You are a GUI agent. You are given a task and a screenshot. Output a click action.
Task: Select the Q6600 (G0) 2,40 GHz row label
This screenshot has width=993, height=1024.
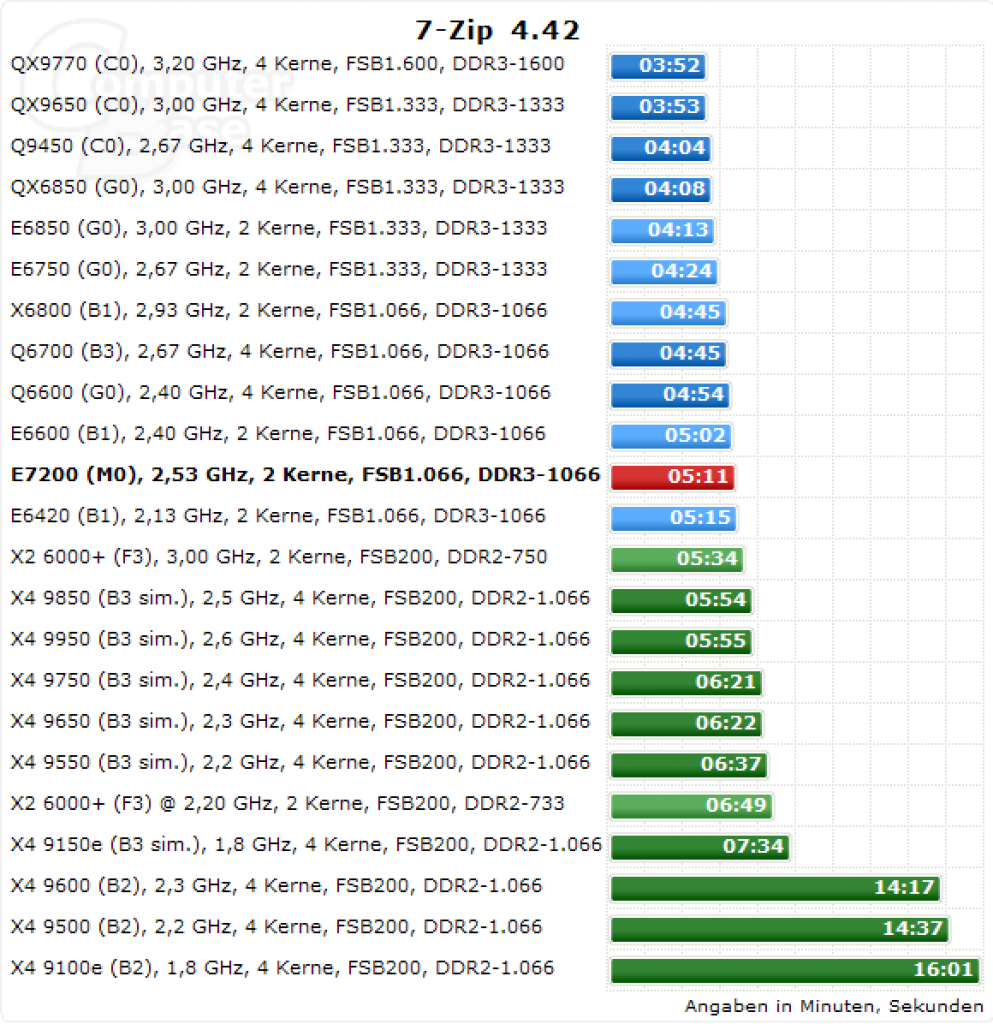tap(281, 393)
